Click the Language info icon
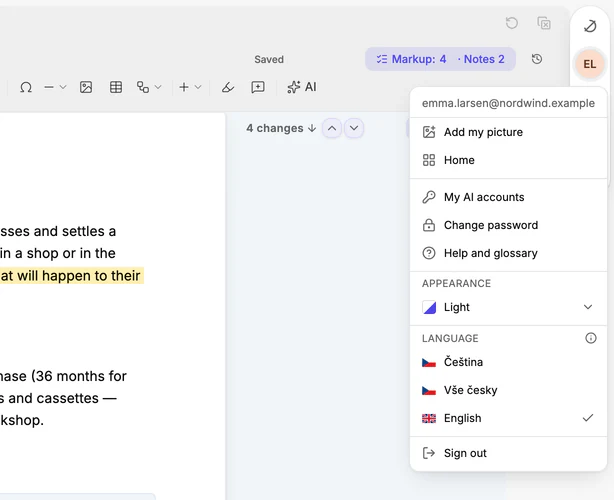This screenshot has width=614, height=500. [591, 338]
